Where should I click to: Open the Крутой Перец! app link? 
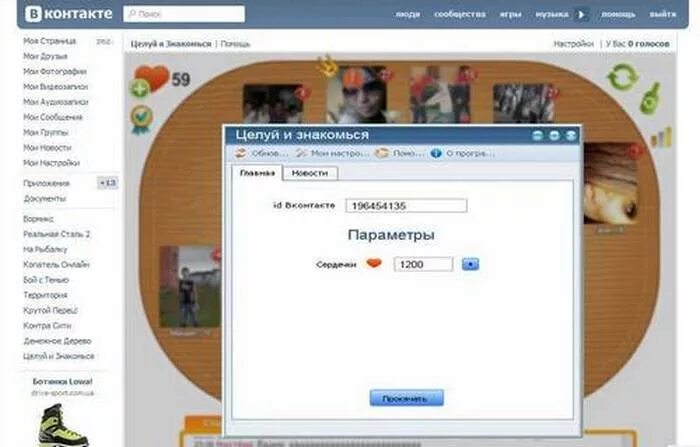coord(50,310)
